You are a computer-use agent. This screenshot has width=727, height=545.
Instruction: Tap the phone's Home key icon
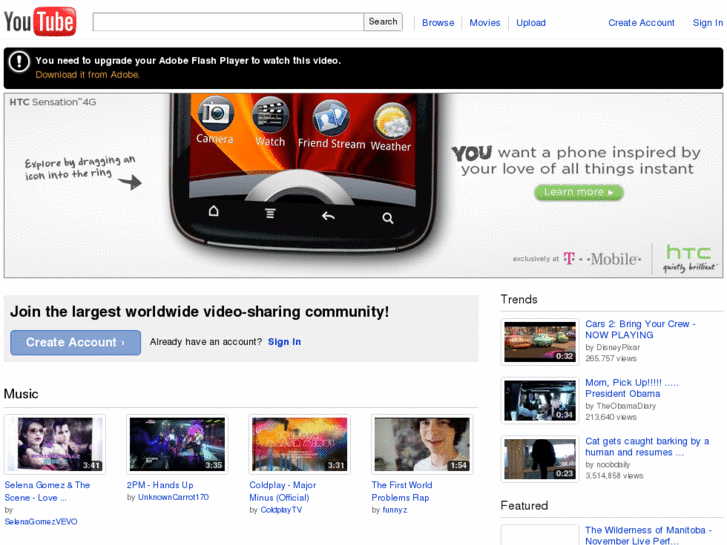[x=213, y=212]
